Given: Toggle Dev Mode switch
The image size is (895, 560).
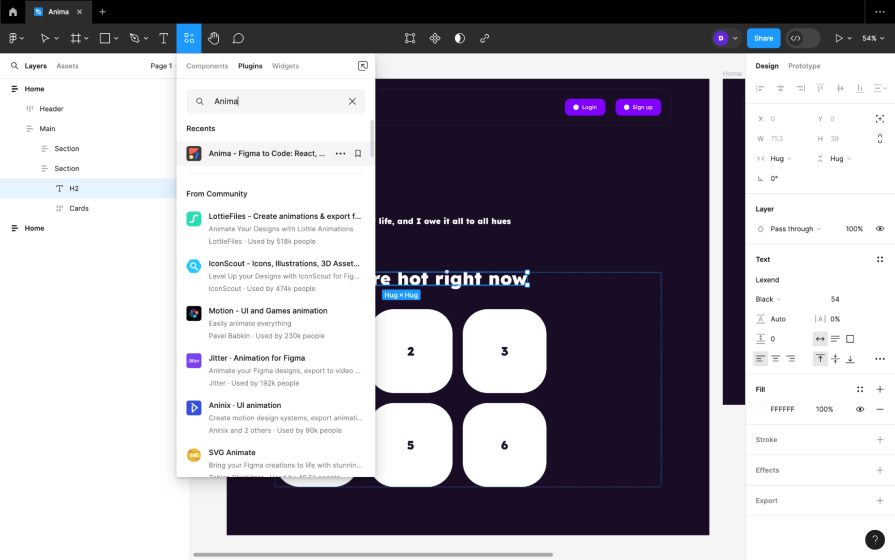Looking at the screenshot, I should point(802,38).
